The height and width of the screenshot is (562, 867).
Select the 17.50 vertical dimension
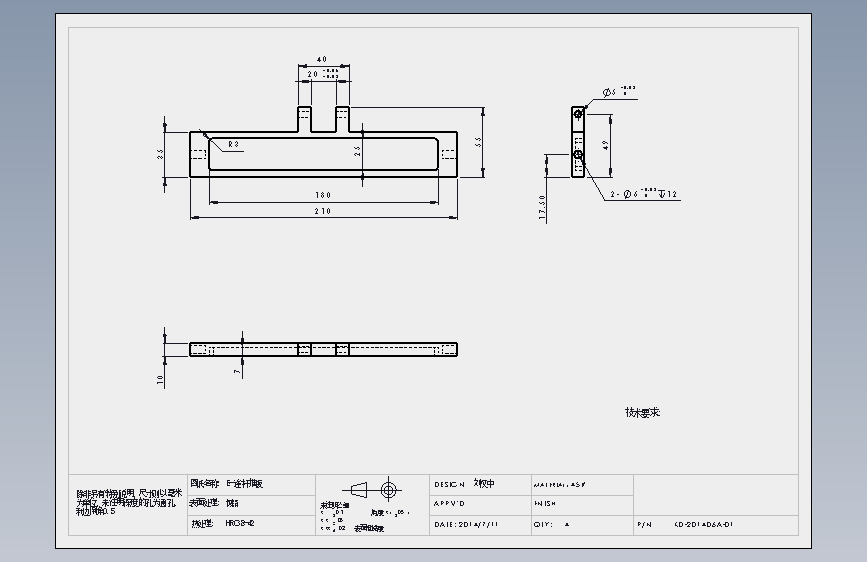(x=542, y=207)
